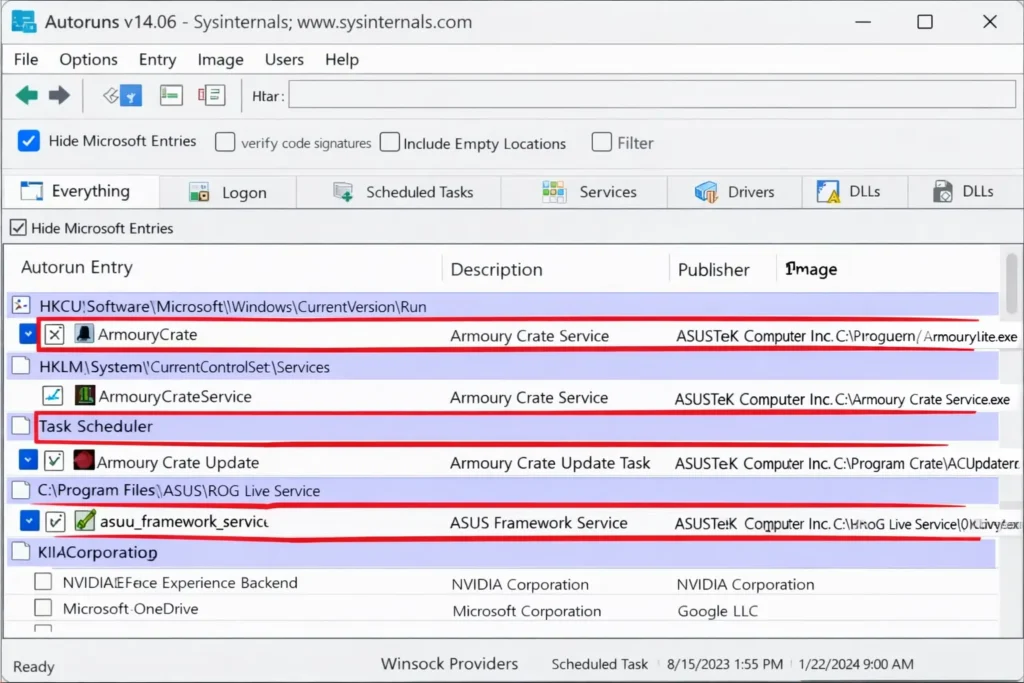This screenshot has width=1024, height=683.
Task: Click the gray forward arrow in toolbar
Action: tap(60, 96)
